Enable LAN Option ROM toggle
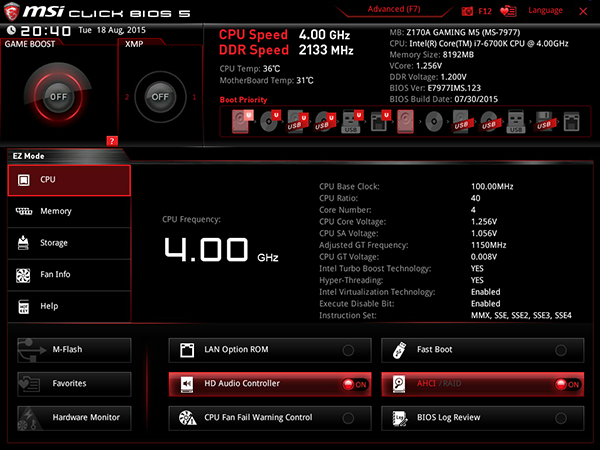The image size is (600, 450). pos(348,350)
